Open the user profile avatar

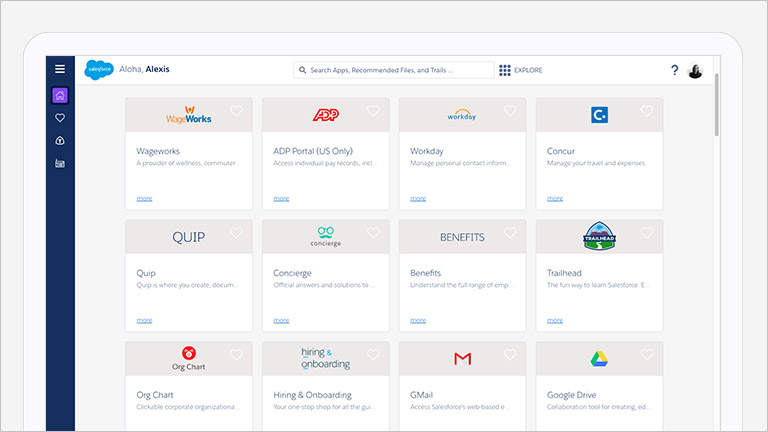696,70
